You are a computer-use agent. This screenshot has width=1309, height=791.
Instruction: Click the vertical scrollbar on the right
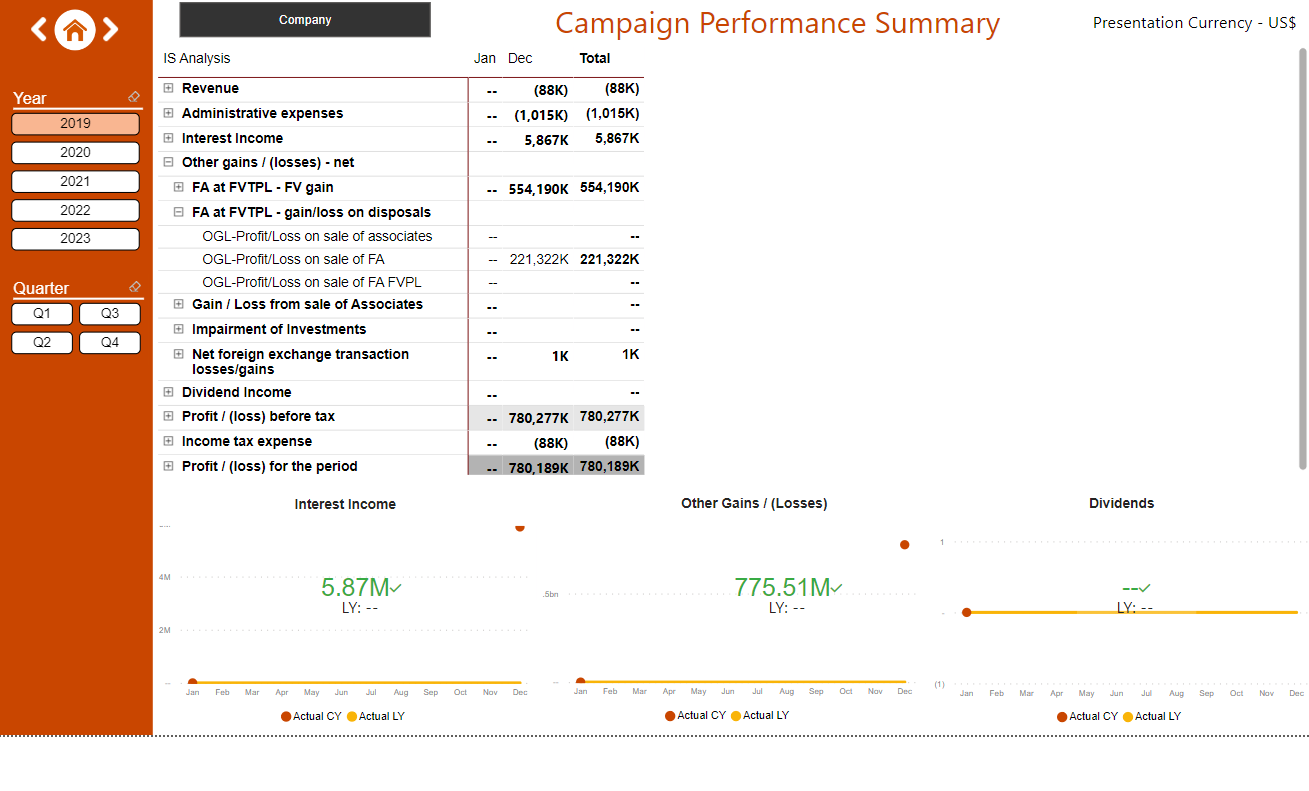pos(1302,258)
